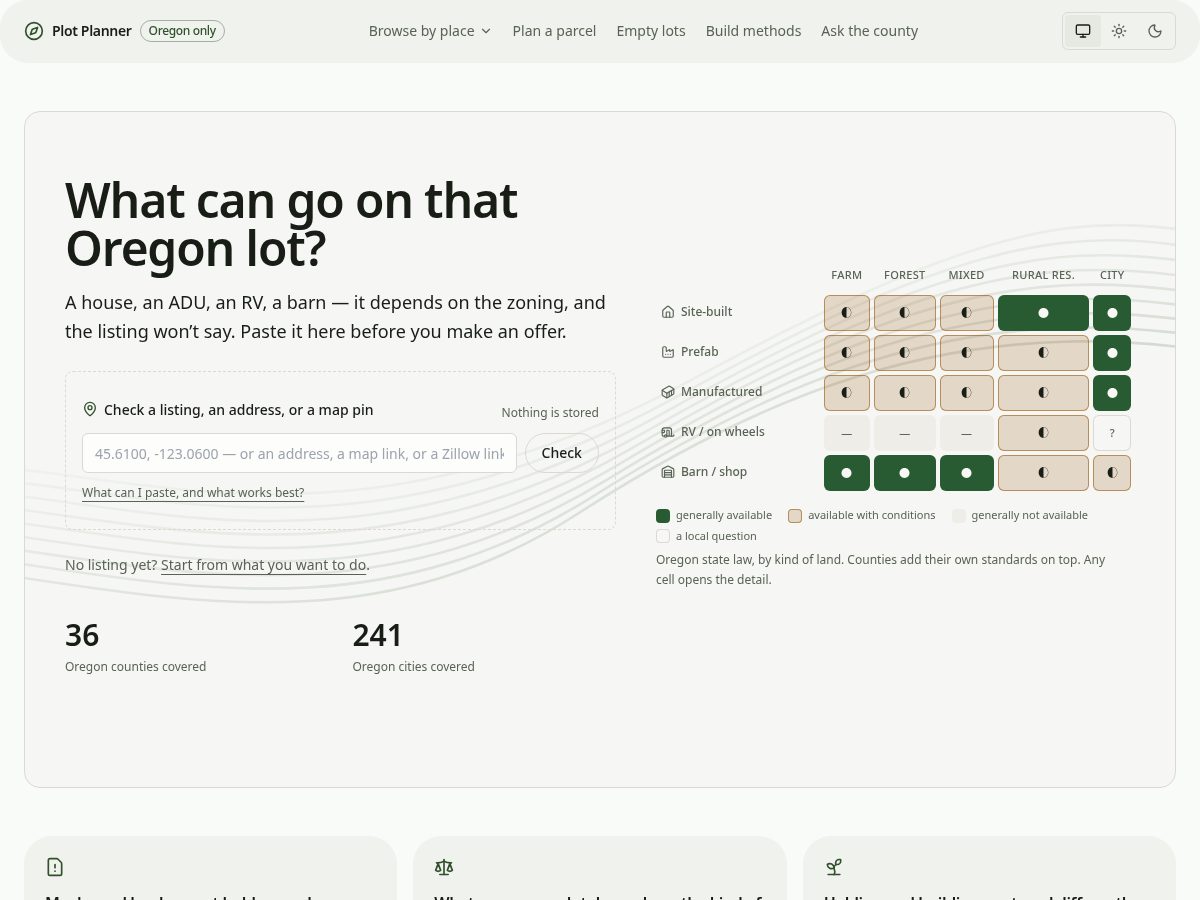The height and width of the screenshot is (900, 1200).
Task: Click the Plot Planner compass logo icon
Action: [x=34, y=31]
